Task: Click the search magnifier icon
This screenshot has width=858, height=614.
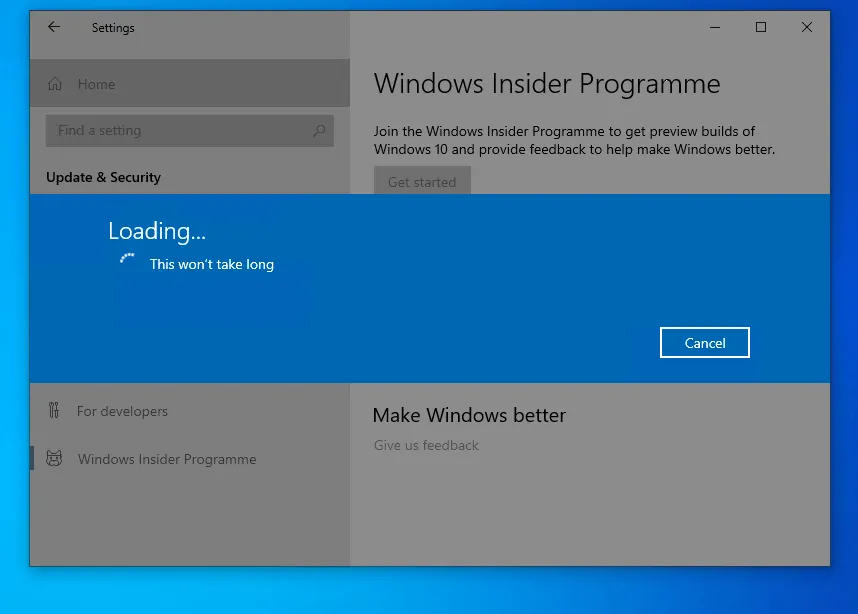Action: (x=318, y=130)
